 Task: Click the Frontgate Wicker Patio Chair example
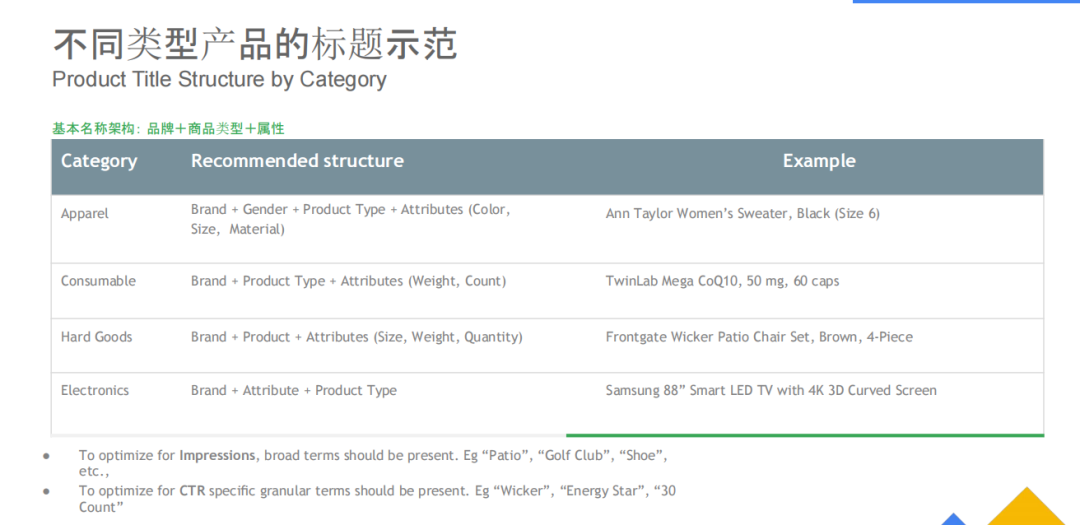[758, 337]
